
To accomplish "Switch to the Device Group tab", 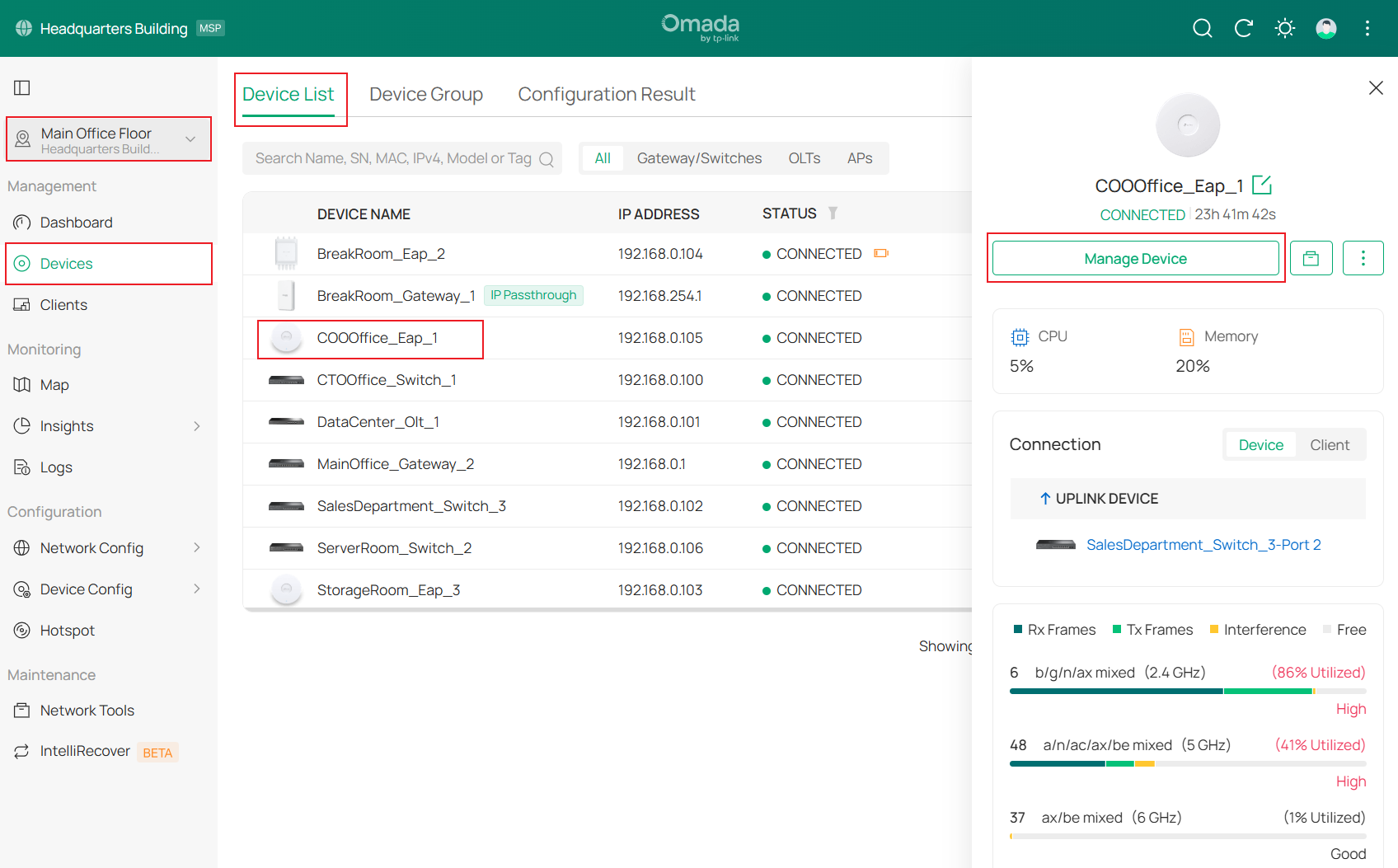I will 426,94.
